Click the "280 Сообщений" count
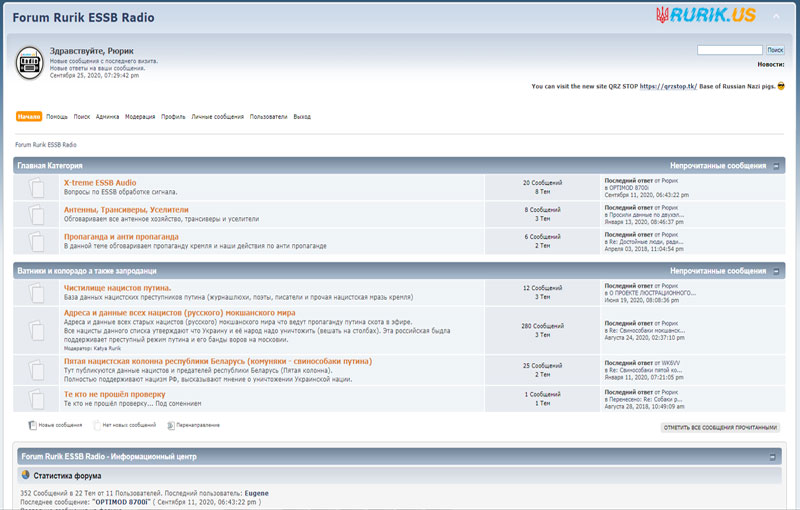Screen dimensions: 800x510 click(542, 326)
